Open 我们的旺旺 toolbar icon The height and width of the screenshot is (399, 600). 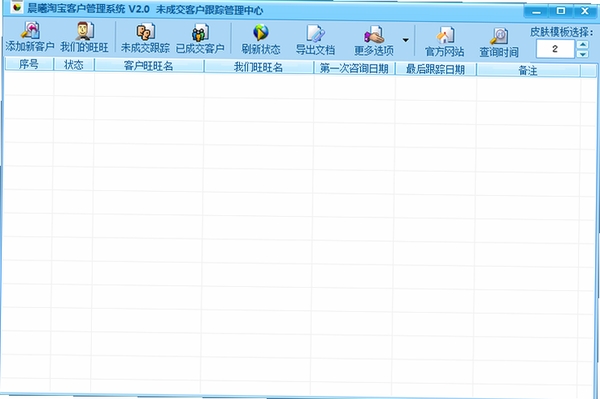[84, 31]
